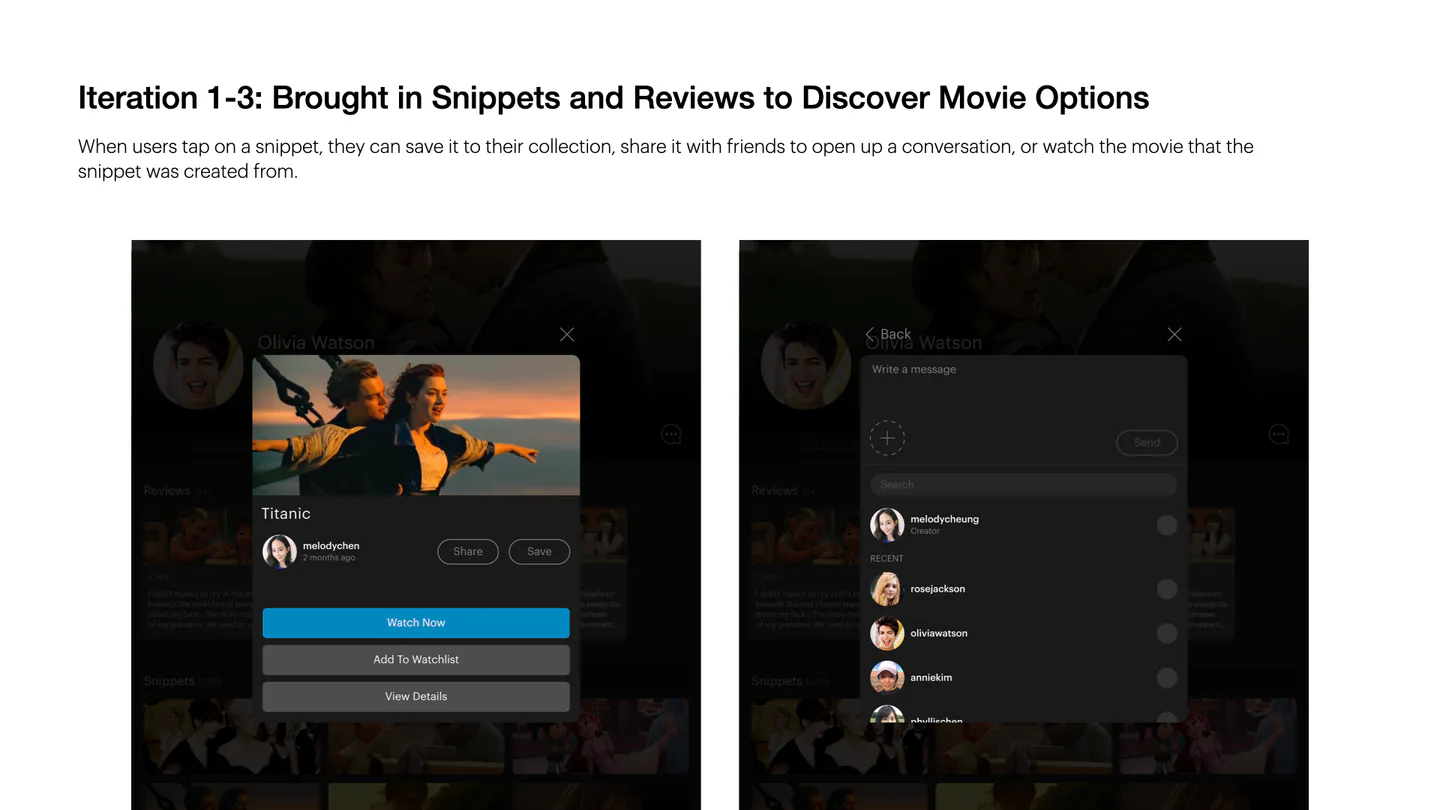Click the Titanic title text
1440x810 pixels.
pyautogui.click(x=286, y=513)
